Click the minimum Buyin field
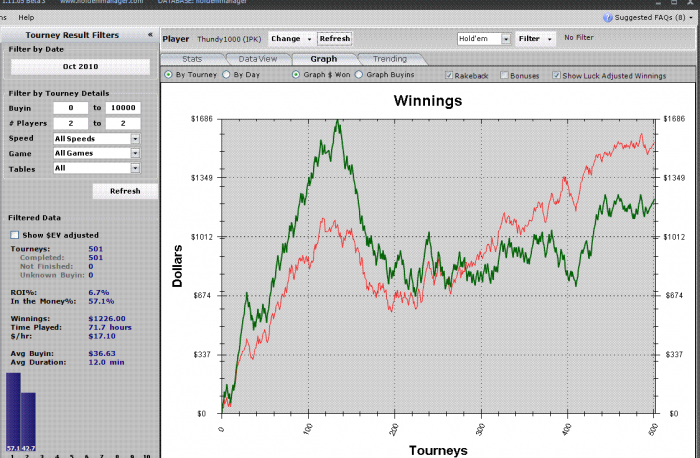This screenshot has height=458, width=700. [x=71, y=108]
